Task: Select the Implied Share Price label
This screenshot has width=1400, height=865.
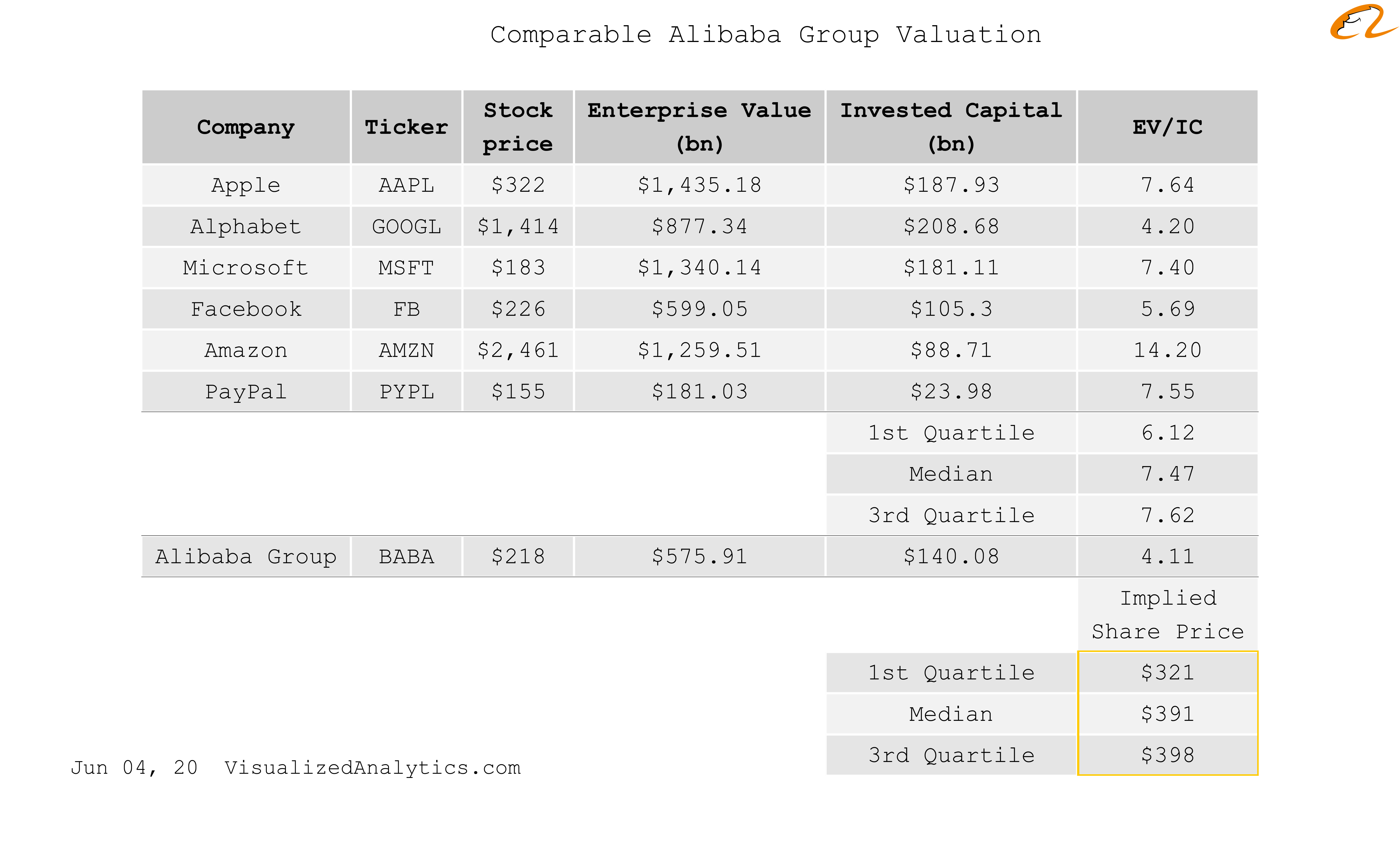Action: [x=1168, y=615]
